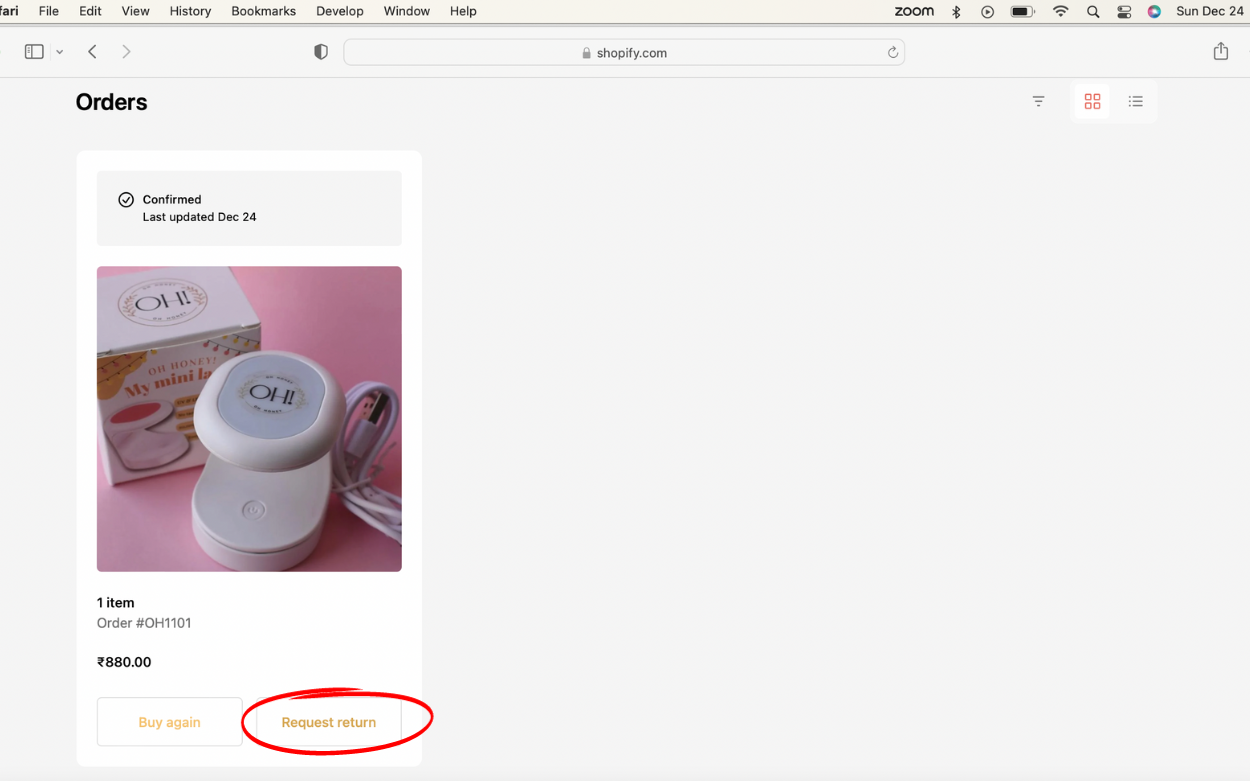Open Control Center in the menu bar
The image size is (1250, 781).
coord(1124,12)
